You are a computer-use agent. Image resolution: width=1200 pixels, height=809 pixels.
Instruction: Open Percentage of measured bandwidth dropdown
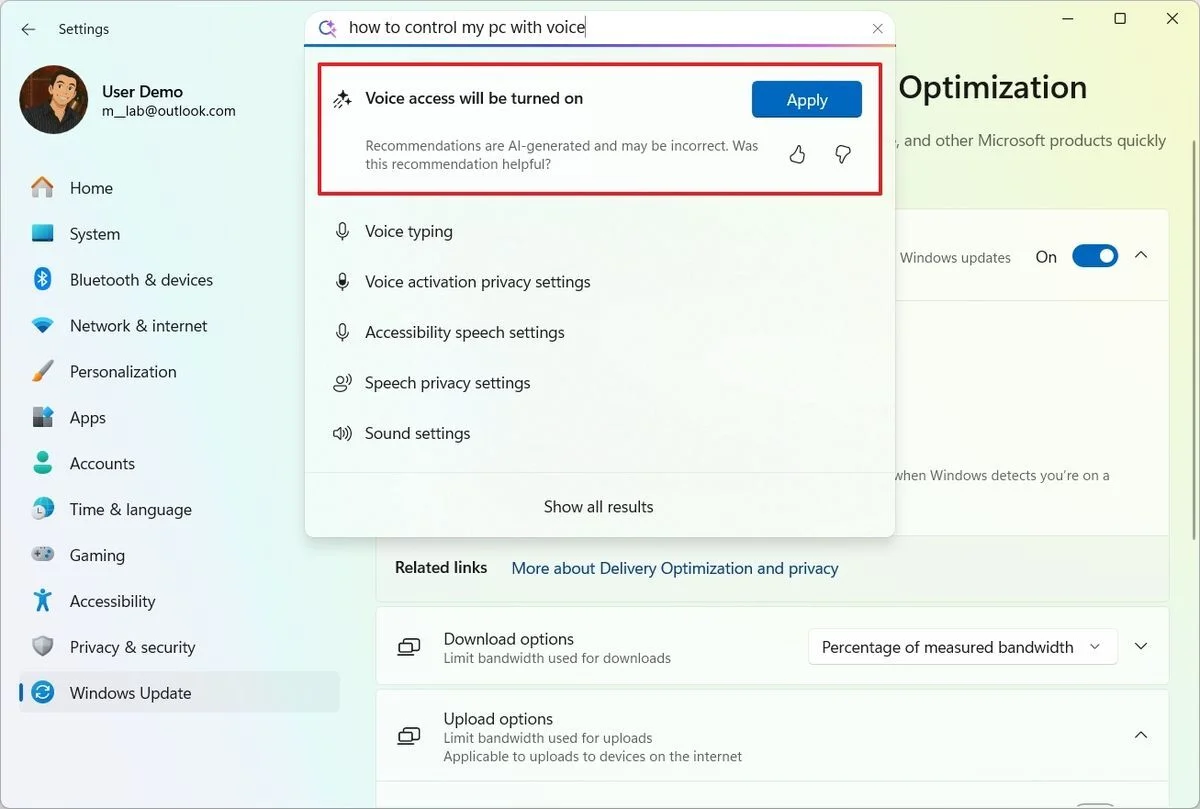961,647
